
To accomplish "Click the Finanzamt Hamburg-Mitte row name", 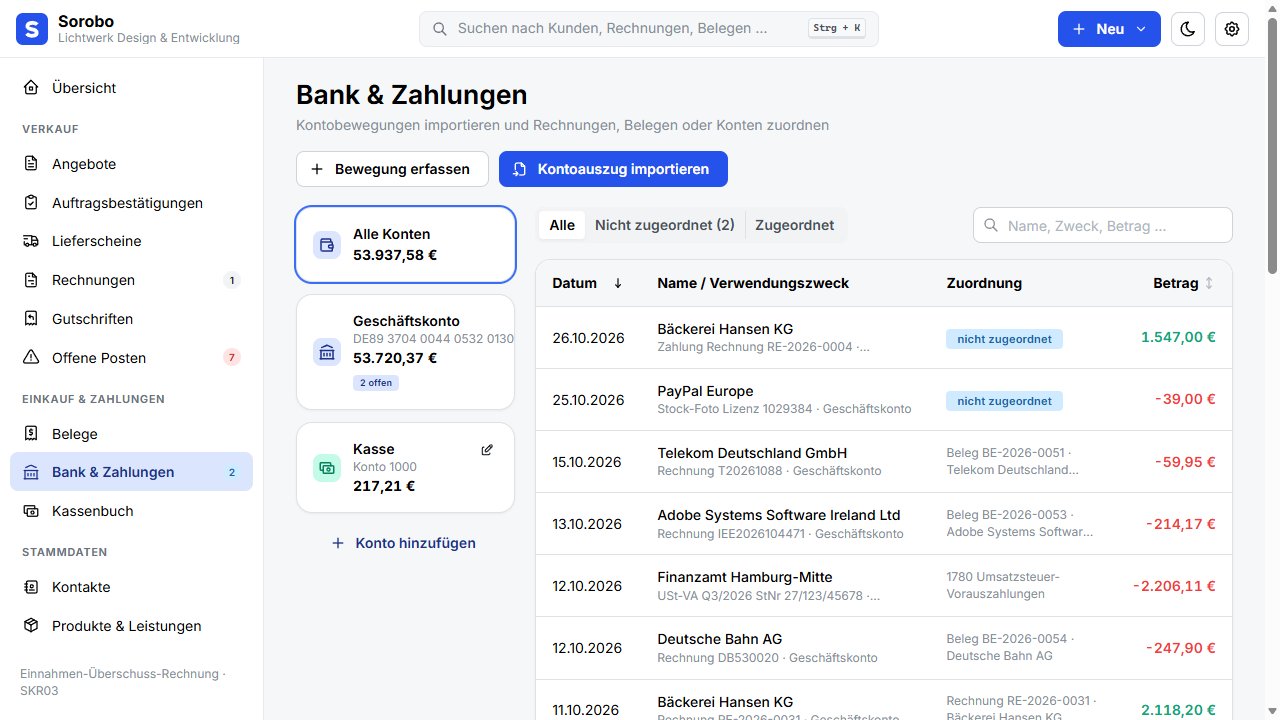I will [745, 577].
